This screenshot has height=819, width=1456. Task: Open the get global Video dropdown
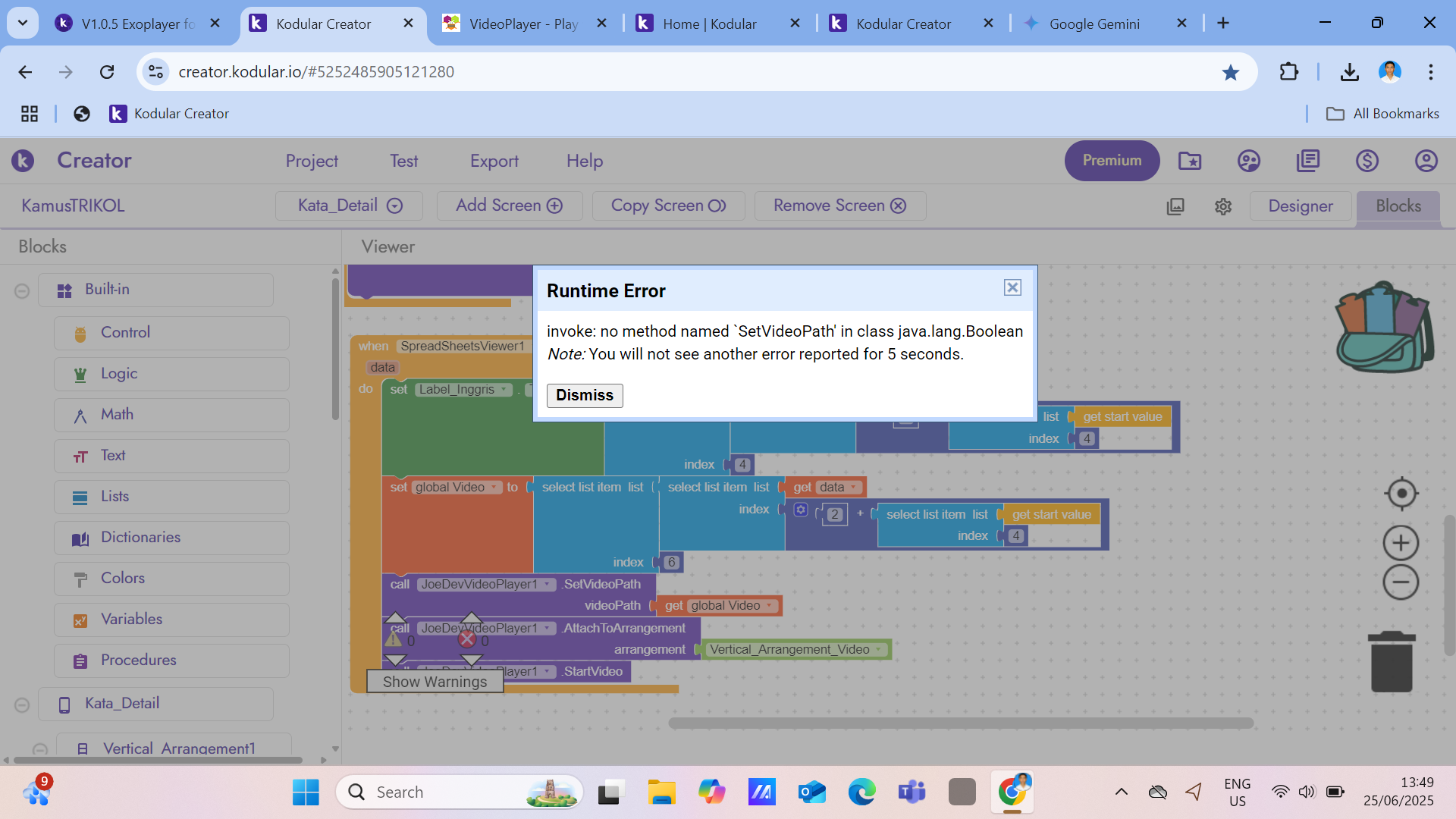coord(733,606)
